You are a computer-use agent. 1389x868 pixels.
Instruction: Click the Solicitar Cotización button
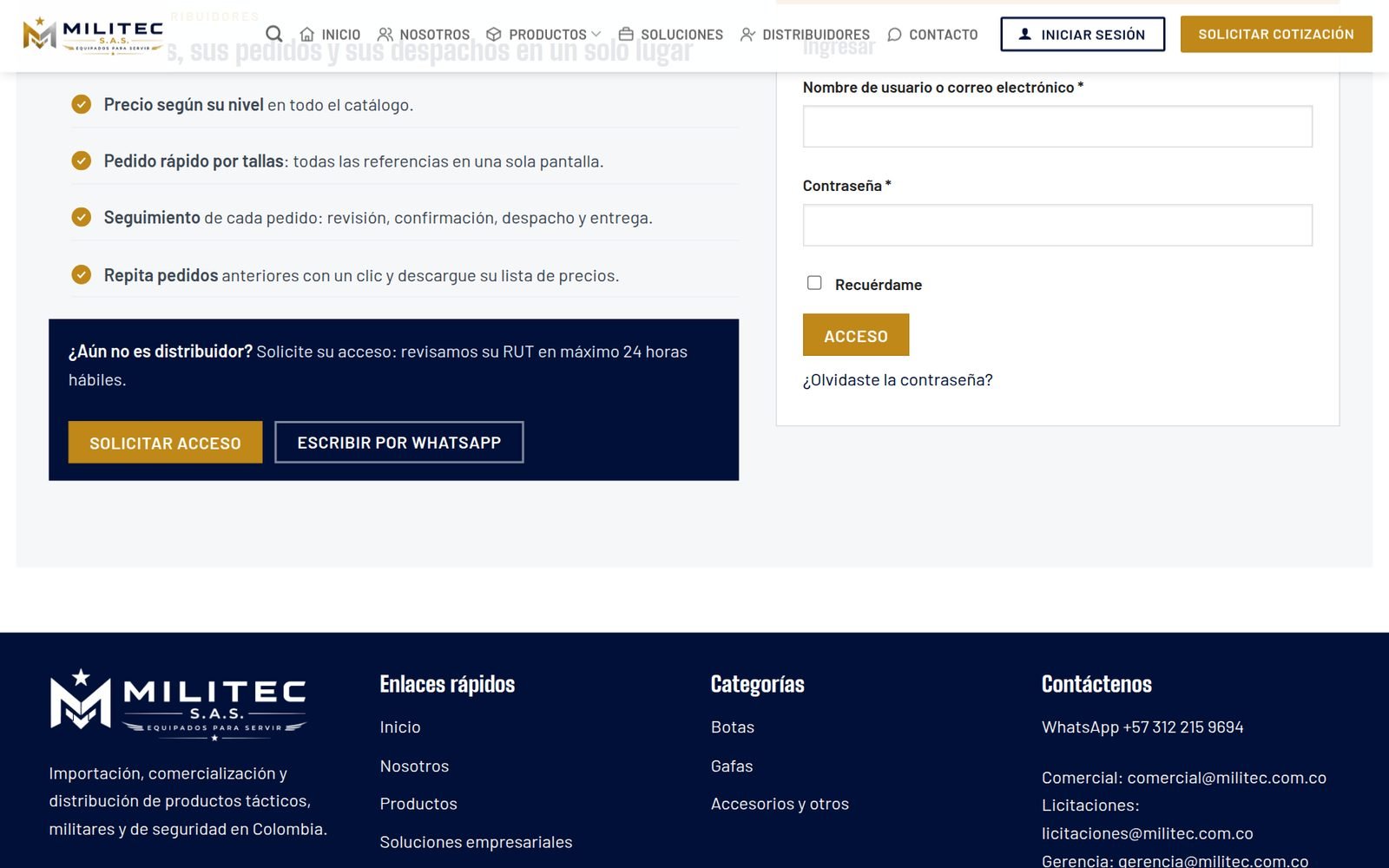click(1276, 34)
